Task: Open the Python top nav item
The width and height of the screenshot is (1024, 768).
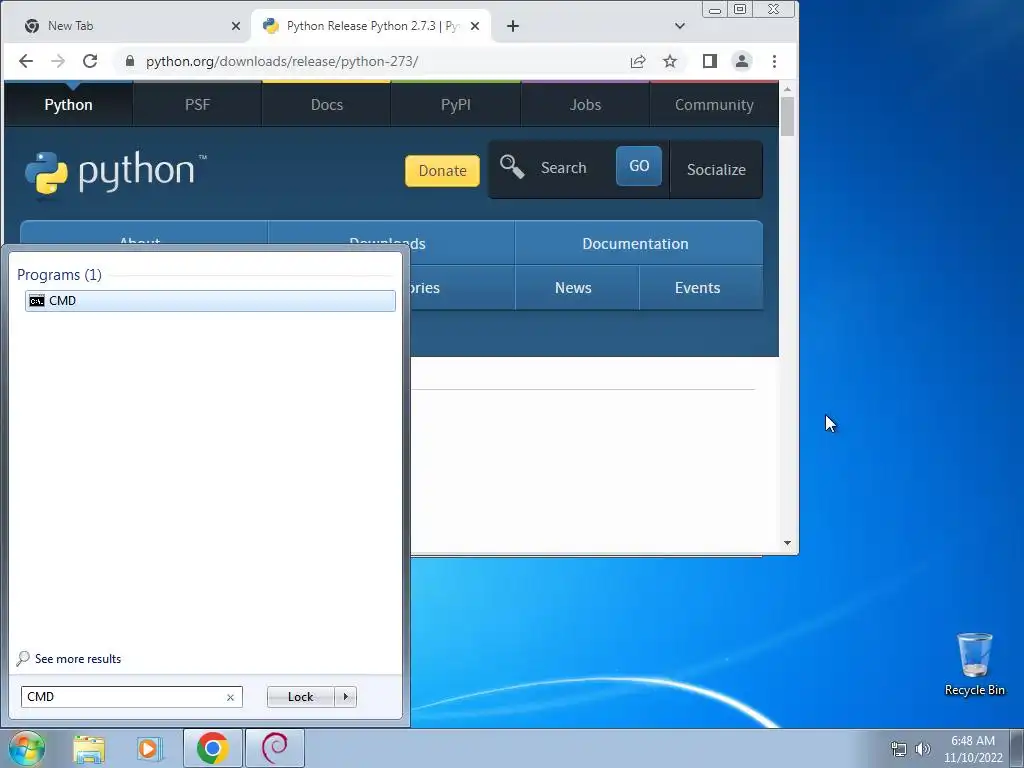Action: pos(69,104)
